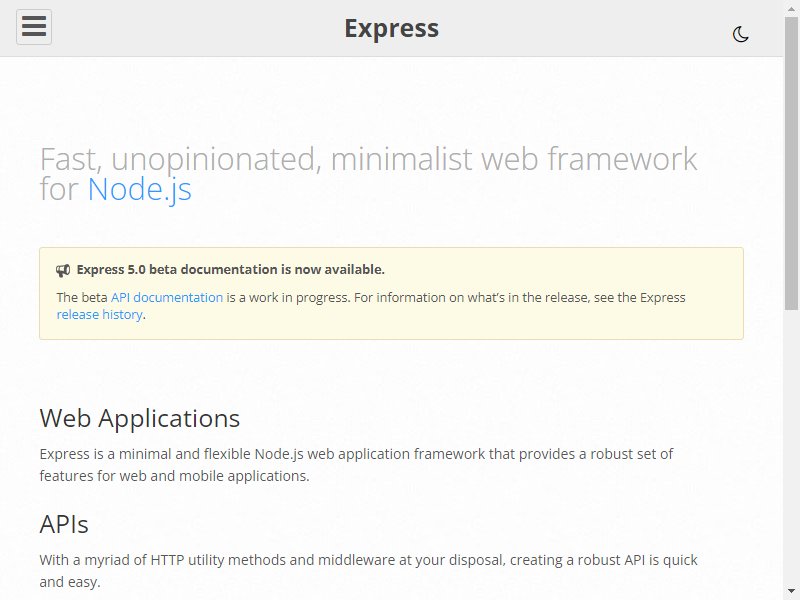The height and width of the screenshot is (600, 800).
Task: Click the beta notice body text
Action: click(371, 306)
